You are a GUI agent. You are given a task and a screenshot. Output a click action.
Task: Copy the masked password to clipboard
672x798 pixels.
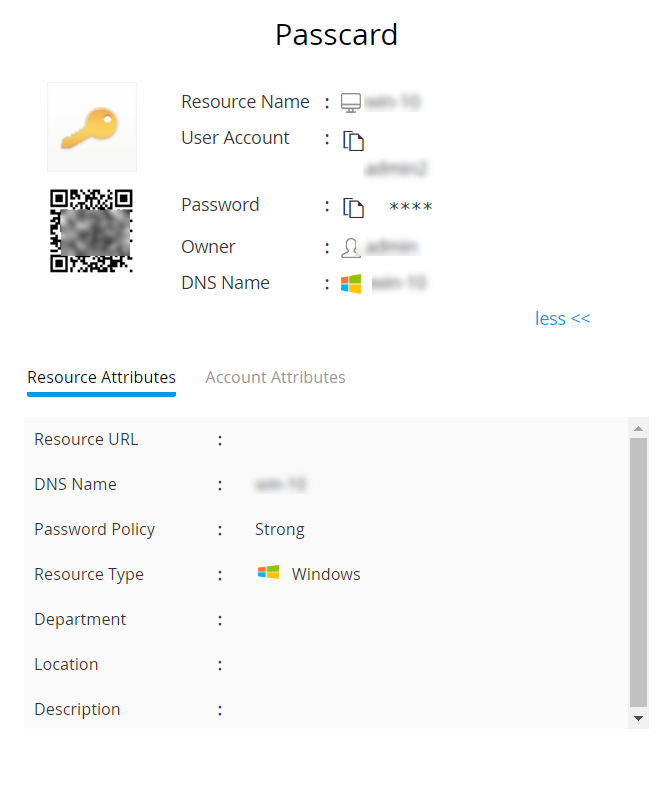[x=352, y=207]
